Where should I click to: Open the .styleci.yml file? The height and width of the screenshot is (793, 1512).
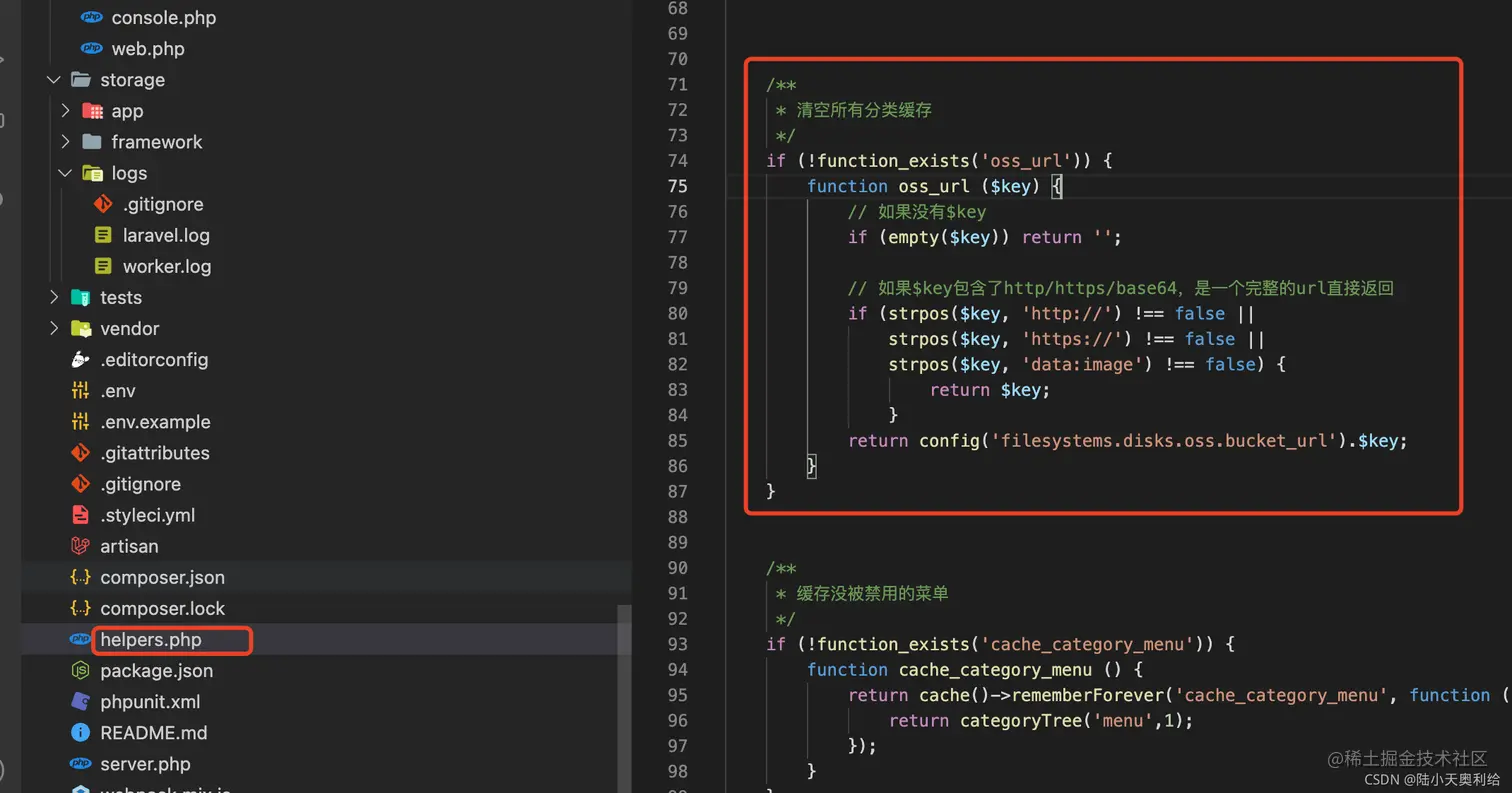click(x=148, y=515)
